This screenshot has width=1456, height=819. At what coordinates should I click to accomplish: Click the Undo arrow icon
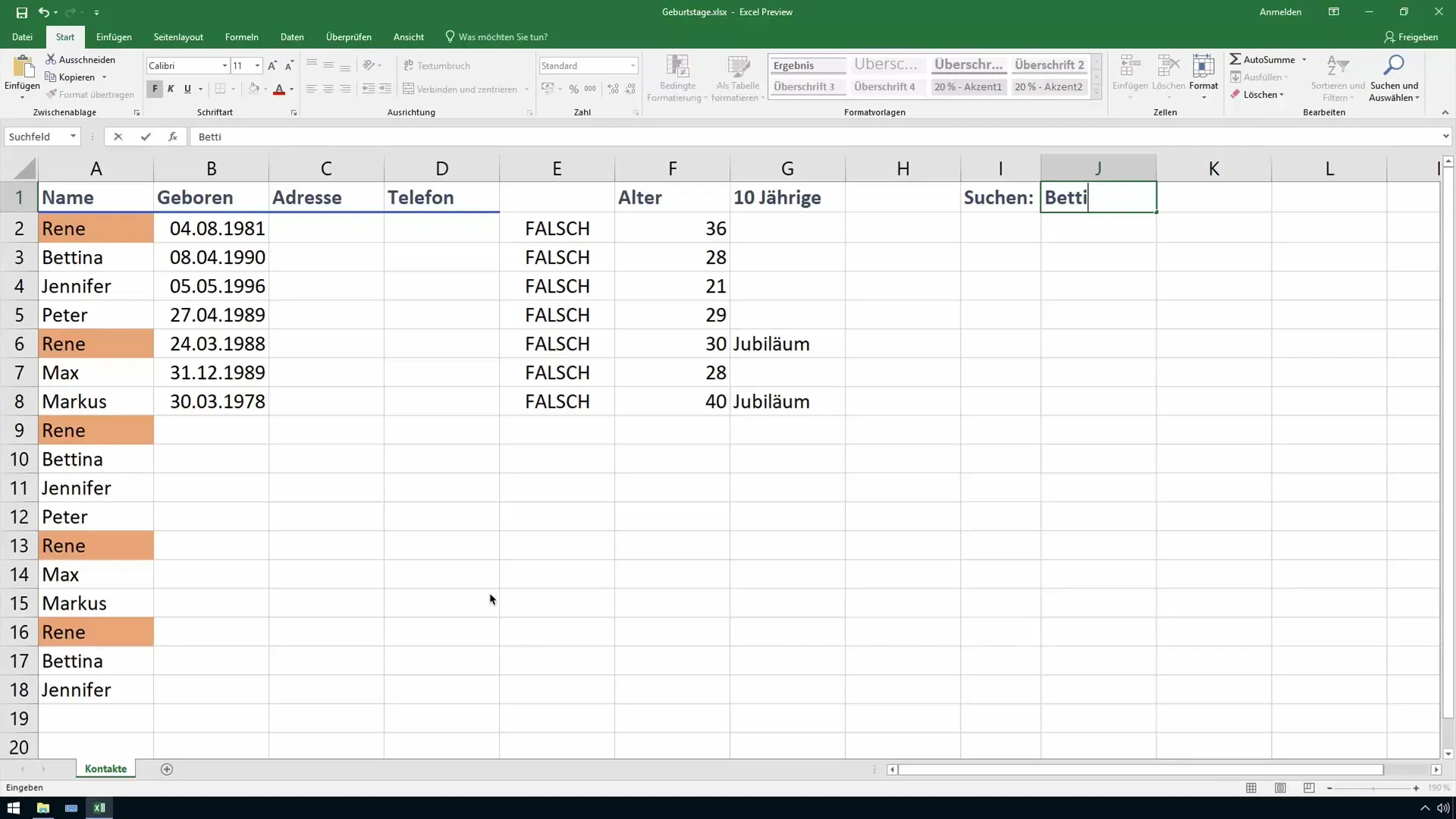click(43, 12)
